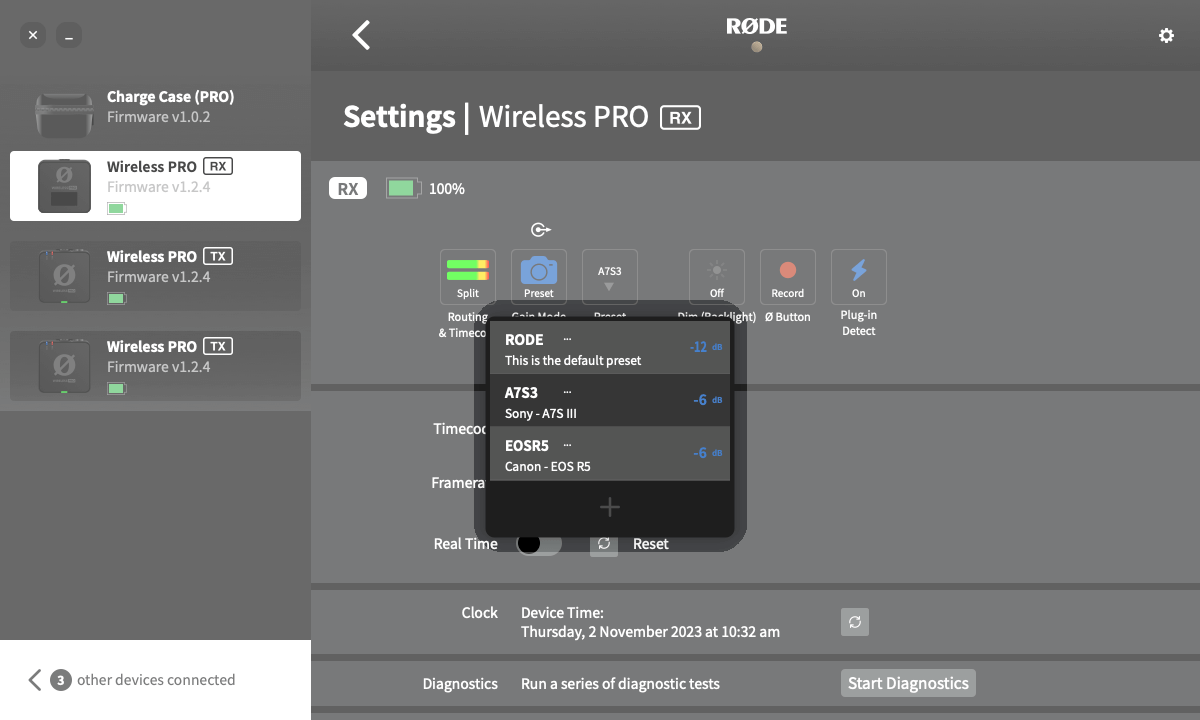Open the EOSR5 preset ellipsis menu
Viewport: 1200px width, 720px height.
(x=567, y=446)
